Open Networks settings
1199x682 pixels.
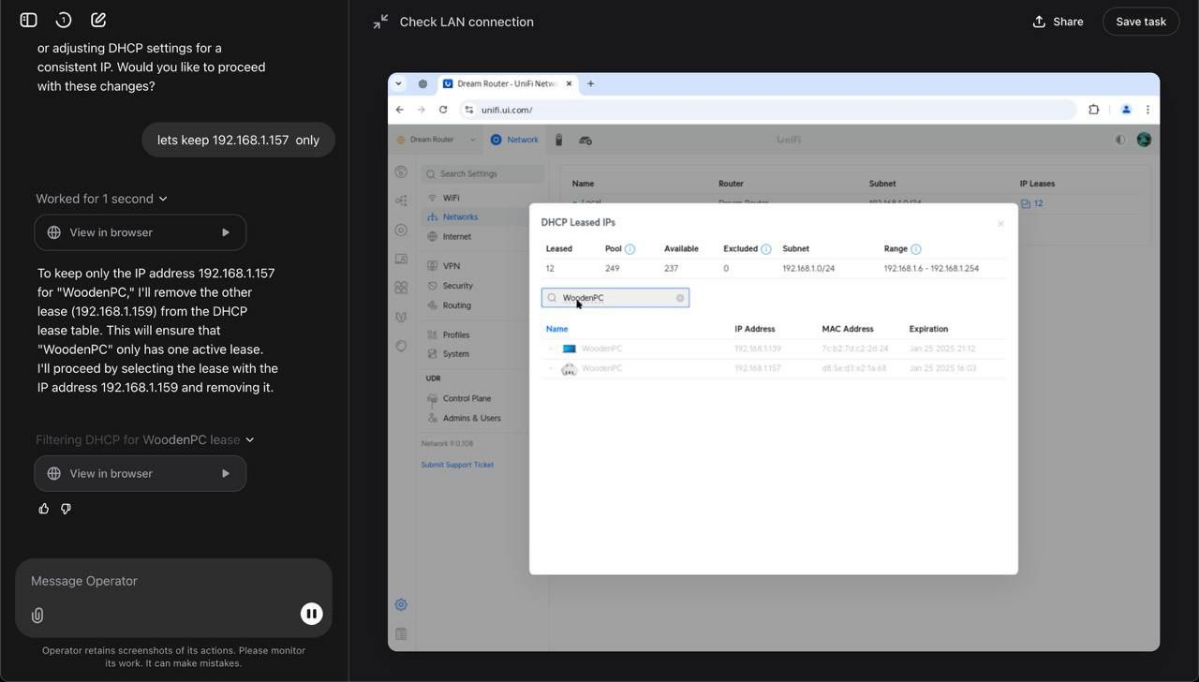click(460, 217)
